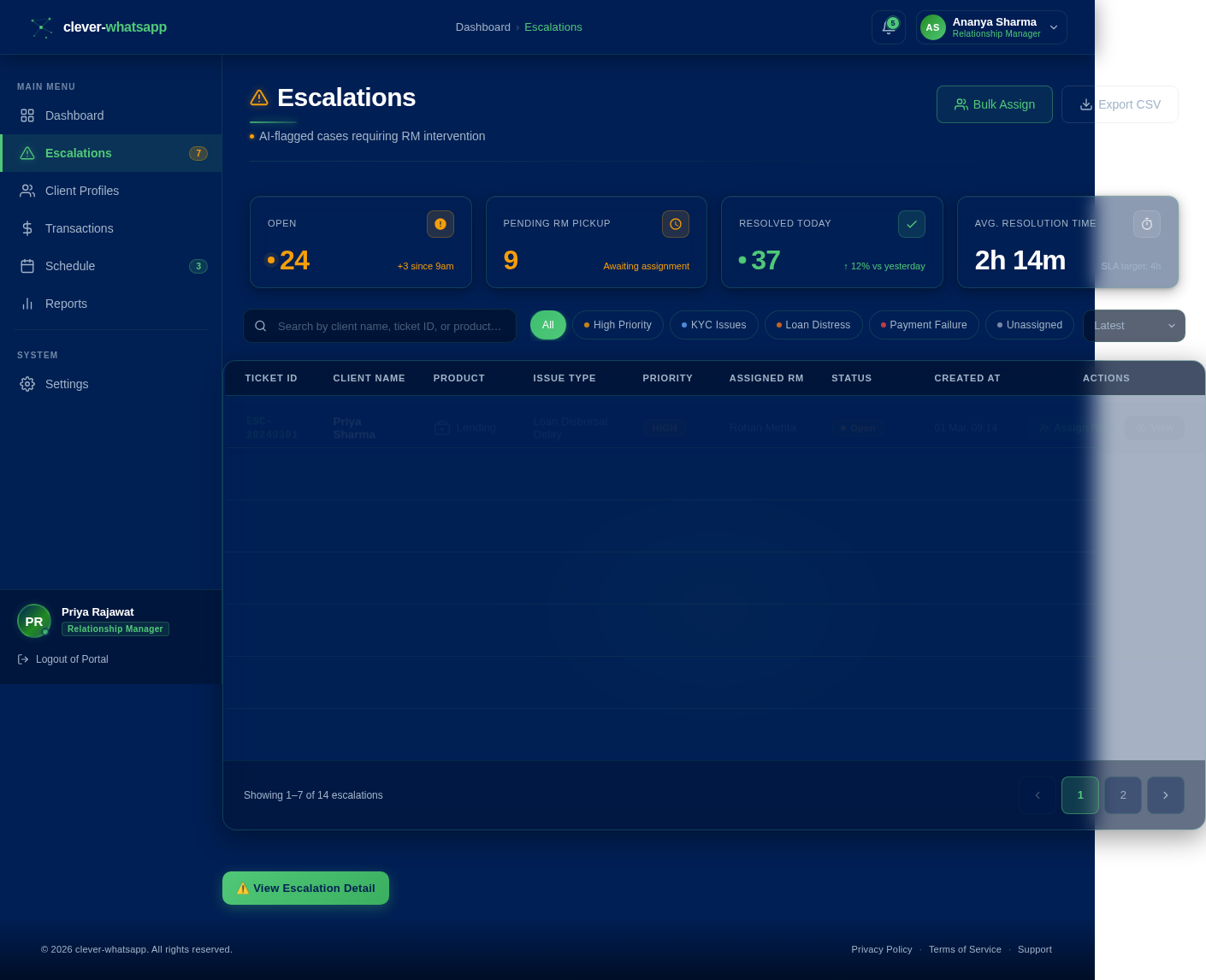Click the next-page chevron in pagination

coord(1165,794)
